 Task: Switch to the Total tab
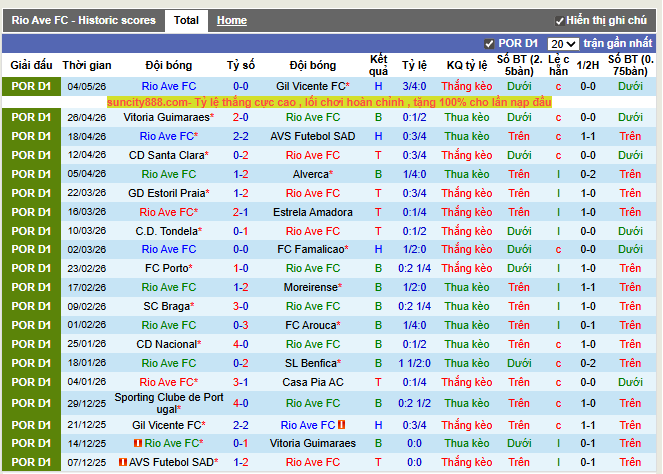186,20
